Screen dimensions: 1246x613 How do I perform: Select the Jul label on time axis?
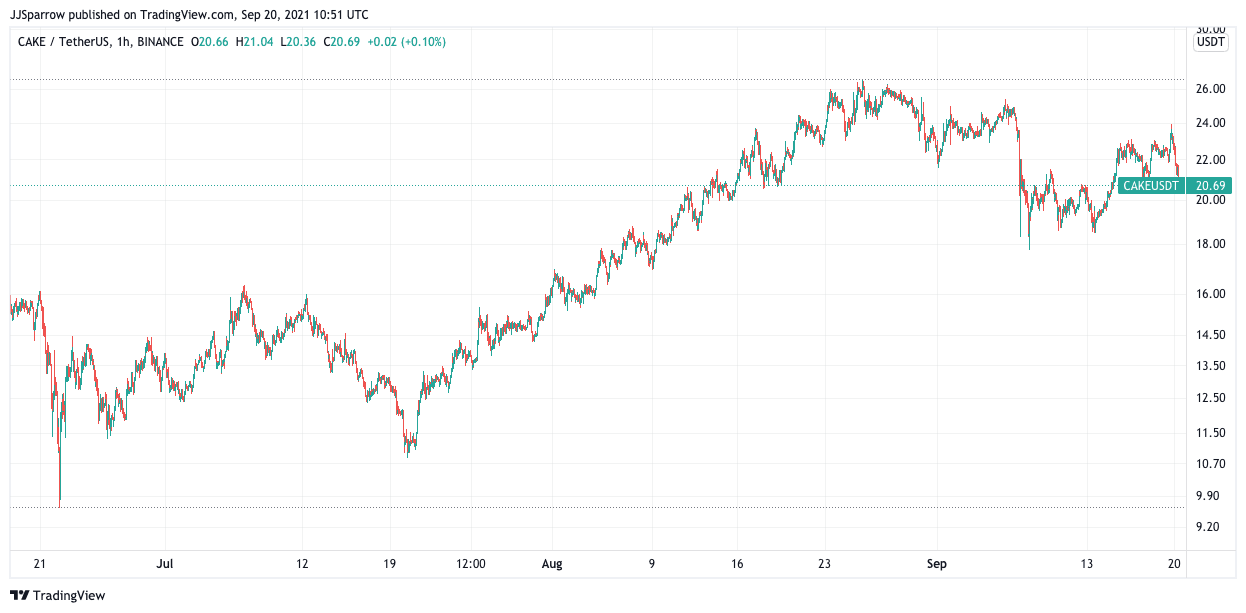[164, 563]
